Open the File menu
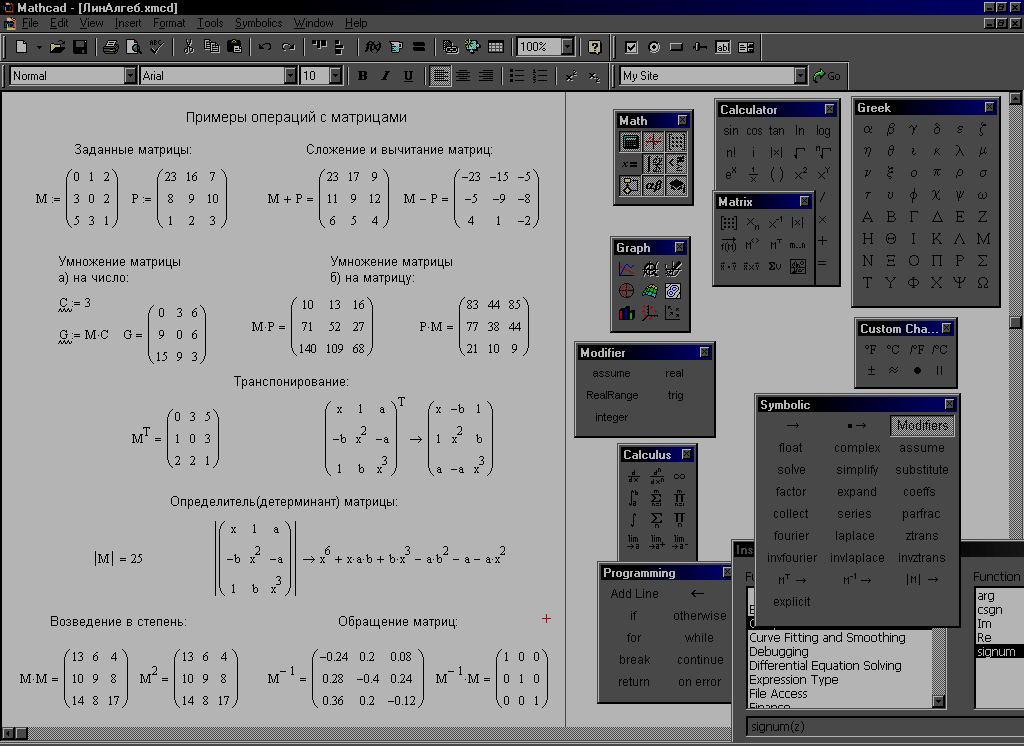 30,23
